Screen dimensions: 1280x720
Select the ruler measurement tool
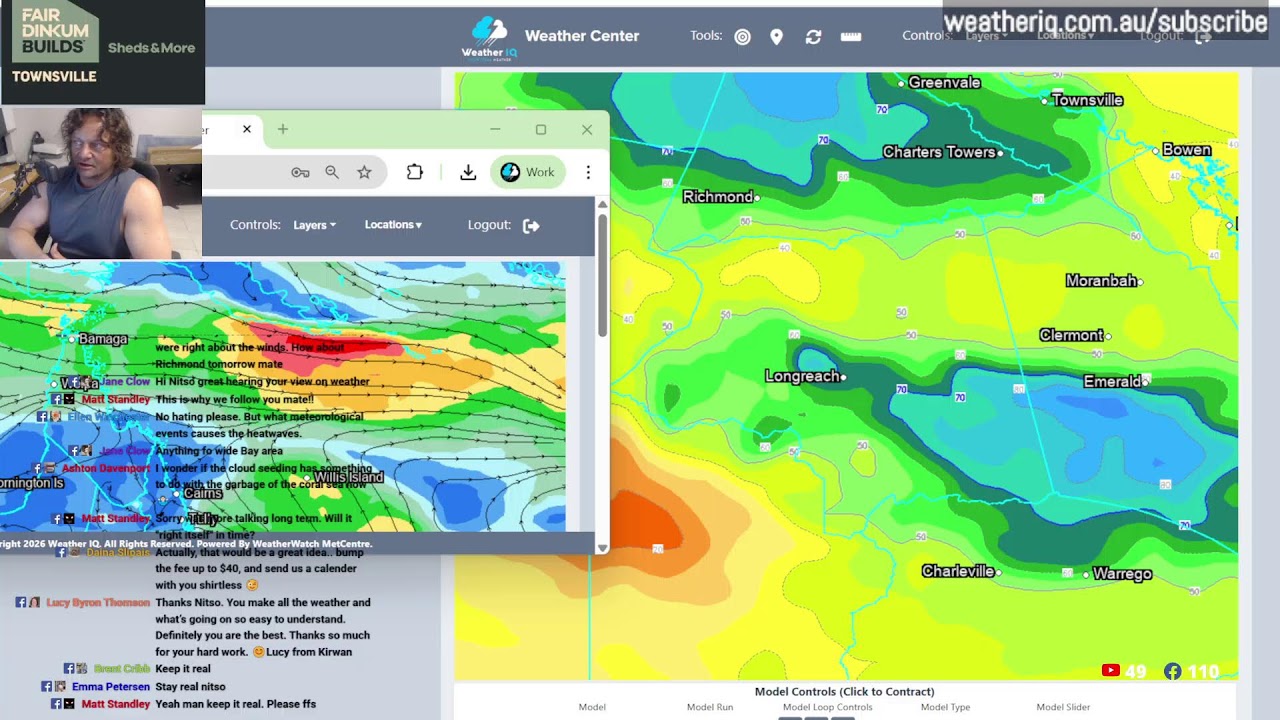coord(851,37)
